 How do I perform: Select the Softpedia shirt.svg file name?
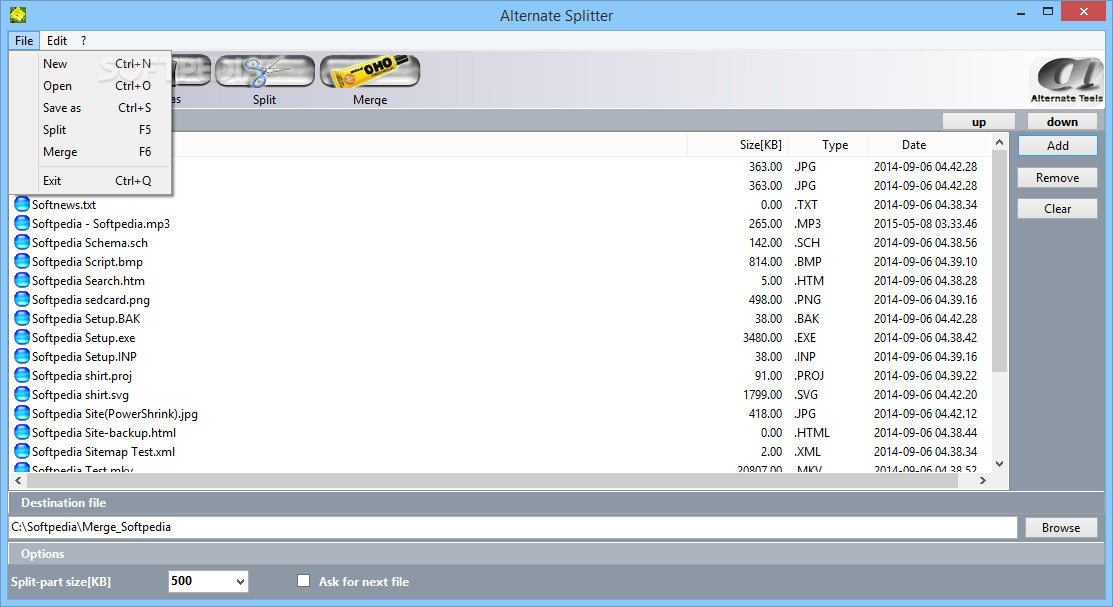click(x=80, y=395)
